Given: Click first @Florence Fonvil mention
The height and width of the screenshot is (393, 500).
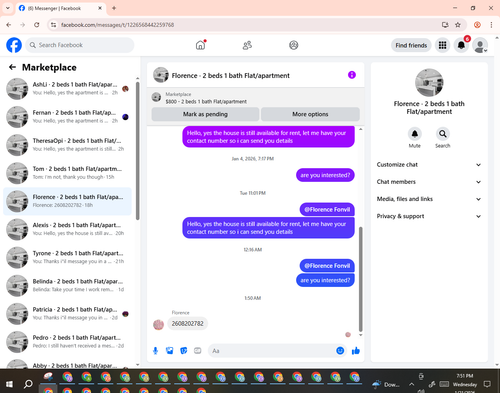Looking at the screenshot, I should pos(327,209).
